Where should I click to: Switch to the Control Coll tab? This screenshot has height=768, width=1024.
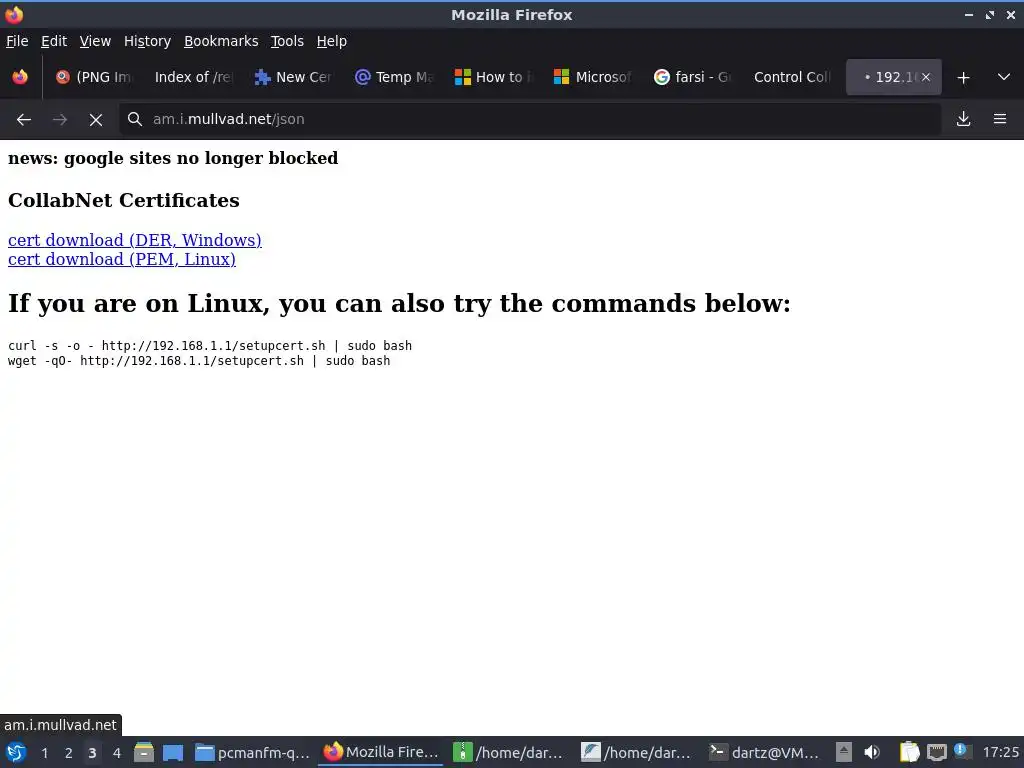pyautogui.click(x=792, y=77)
